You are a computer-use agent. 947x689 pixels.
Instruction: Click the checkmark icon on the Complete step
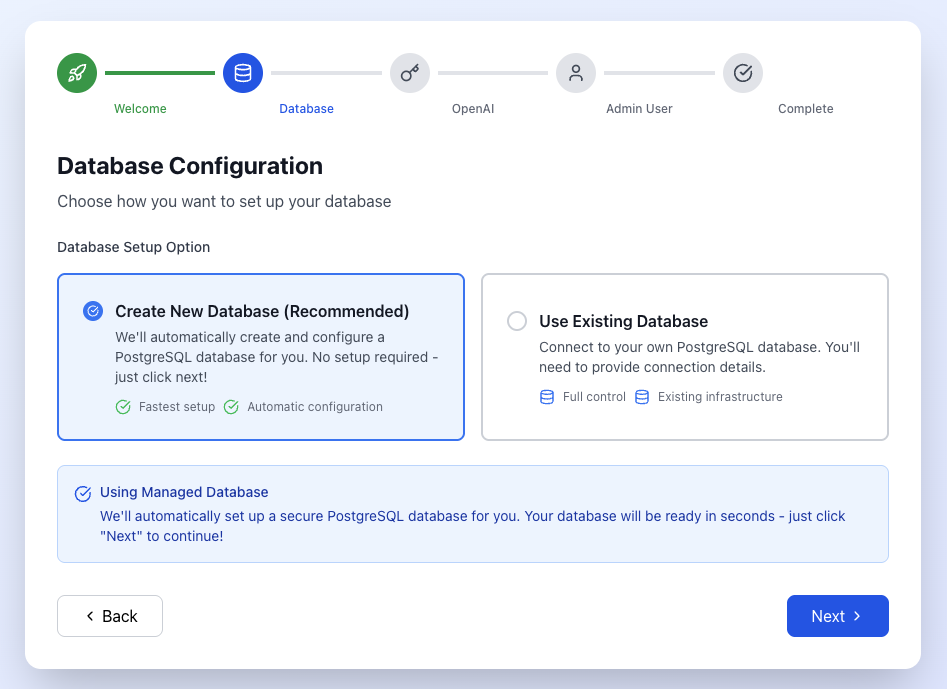[742, 72]
